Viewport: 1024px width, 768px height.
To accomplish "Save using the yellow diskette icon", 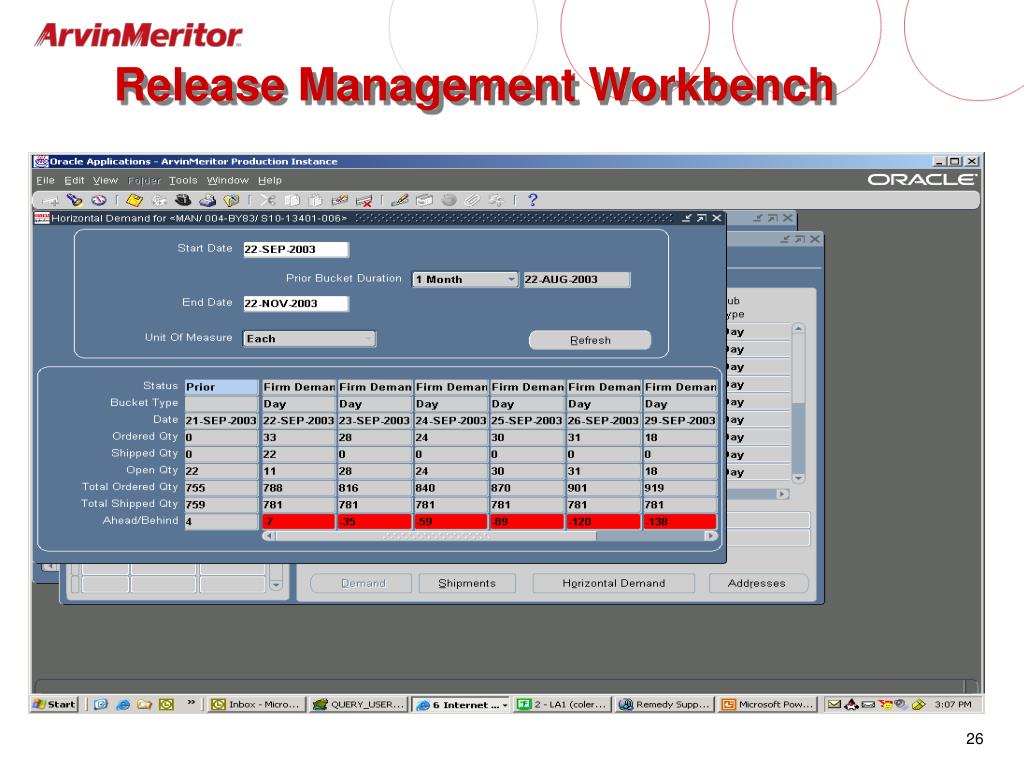I will pos(134,200).
